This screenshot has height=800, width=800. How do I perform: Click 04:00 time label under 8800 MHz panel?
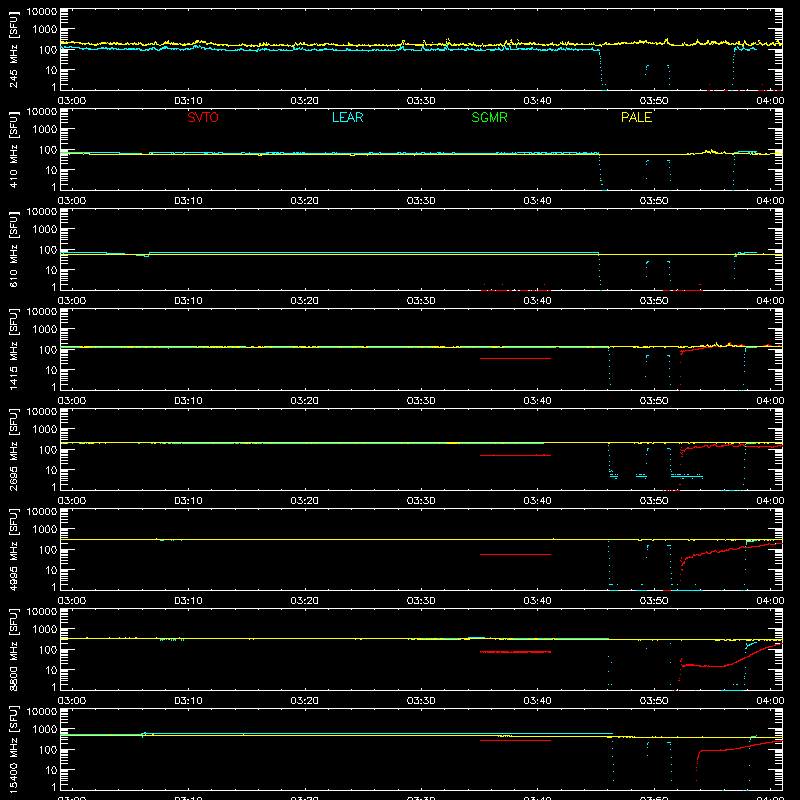click(770, 701)
